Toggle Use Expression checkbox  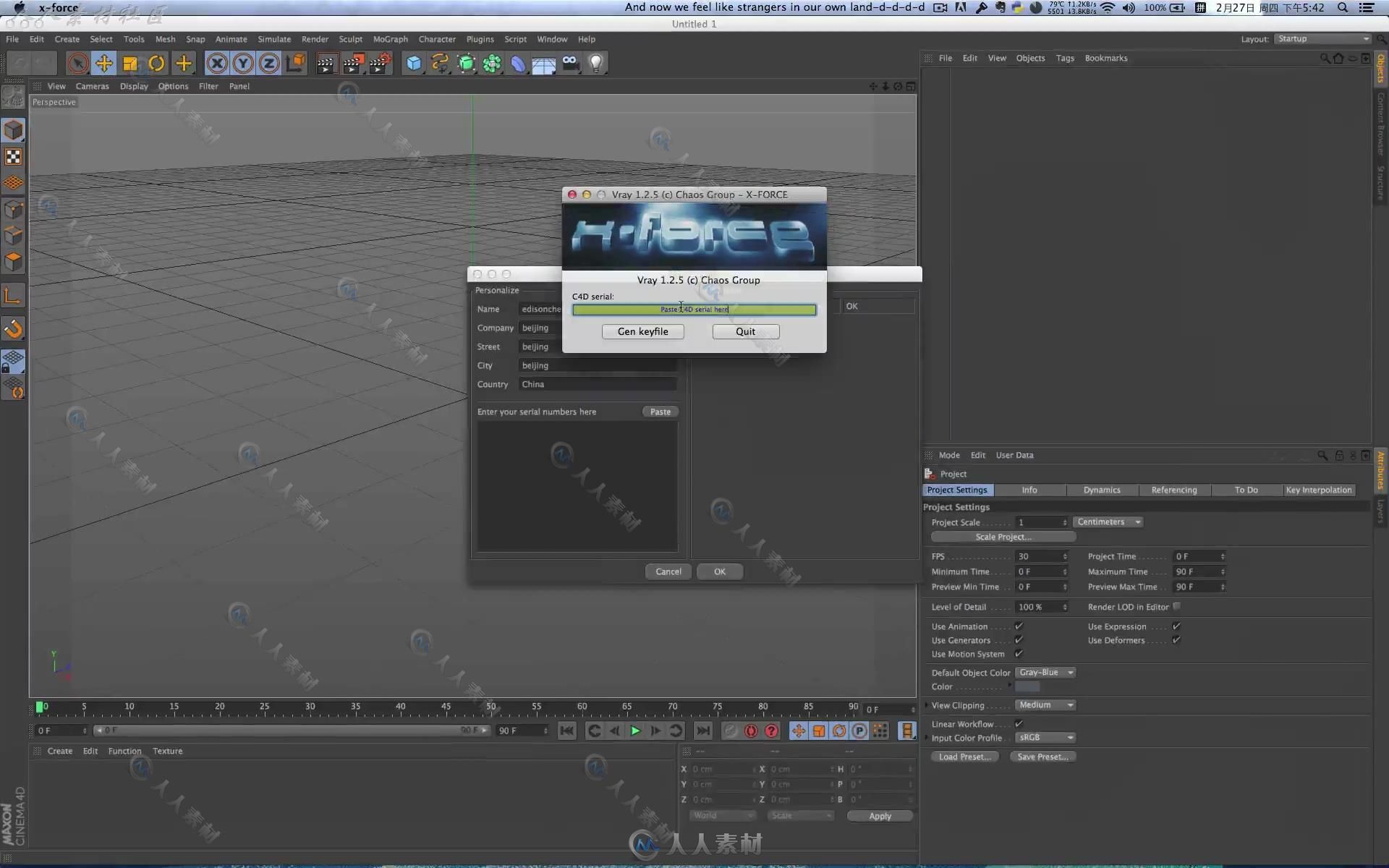click(x=1176, y=626)
